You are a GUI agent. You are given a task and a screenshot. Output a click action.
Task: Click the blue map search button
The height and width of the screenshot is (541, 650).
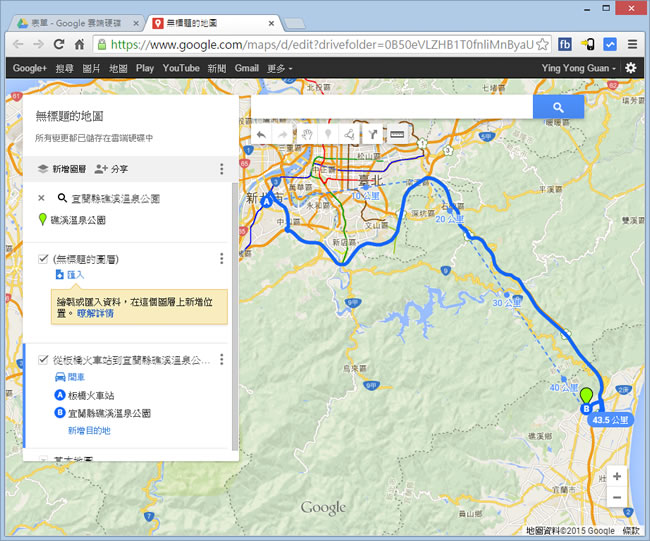pyautogui.click(x=558, y=107)
